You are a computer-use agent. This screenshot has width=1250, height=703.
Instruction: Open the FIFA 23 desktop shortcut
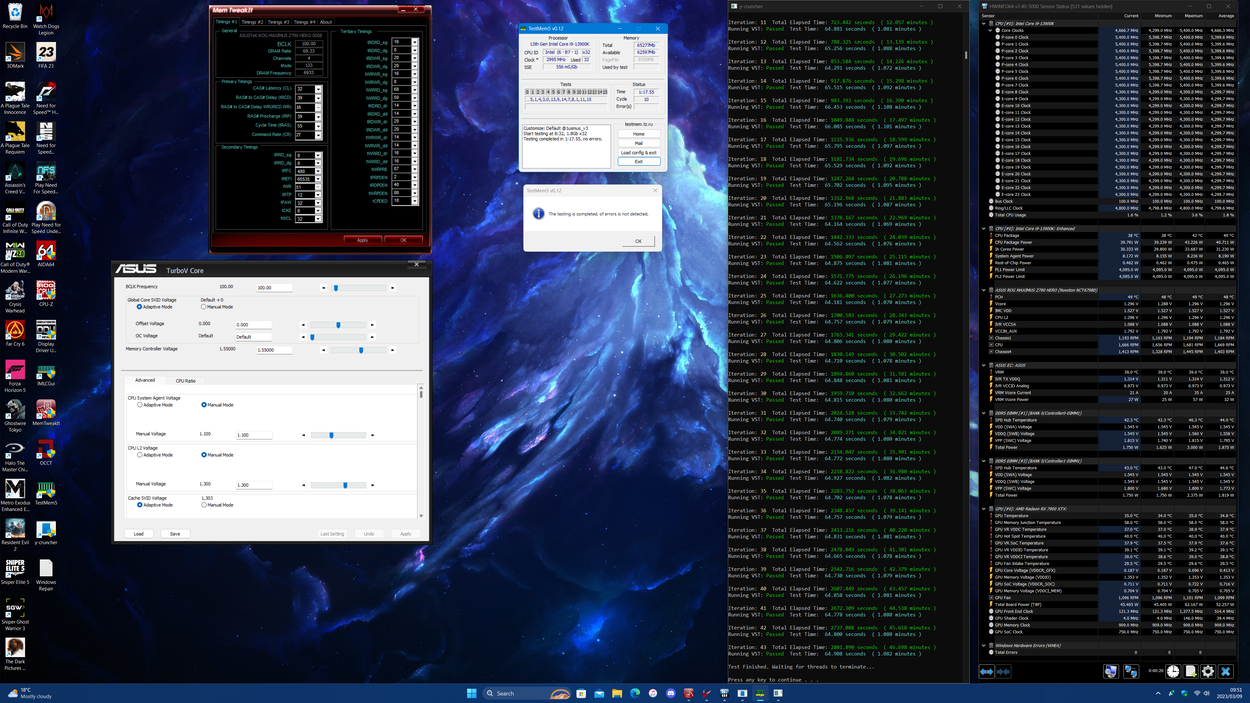click(46, 55)
